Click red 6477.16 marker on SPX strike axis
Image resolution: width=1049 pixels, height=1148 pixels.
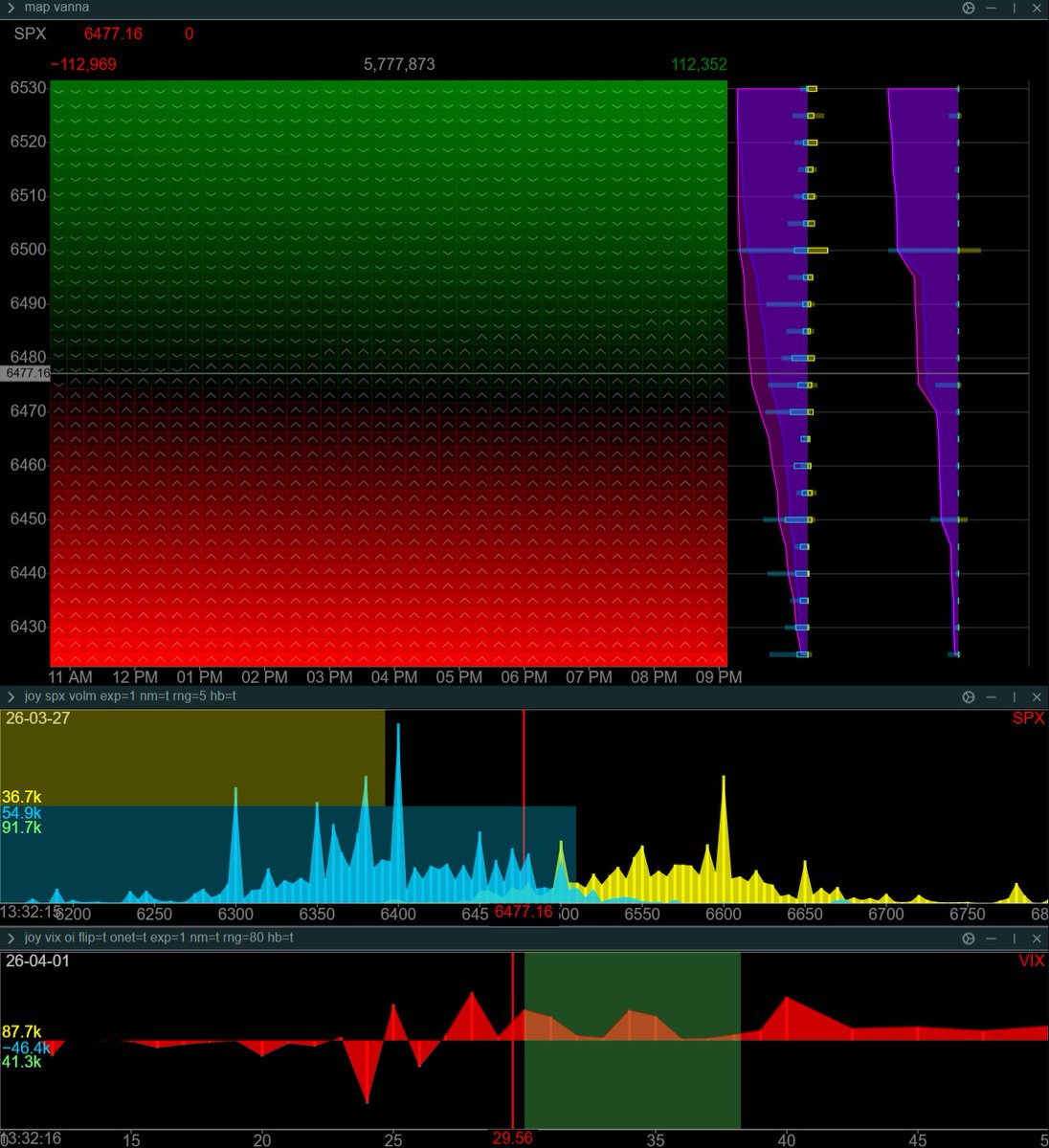pyautogui.click(x=524, y=912)
